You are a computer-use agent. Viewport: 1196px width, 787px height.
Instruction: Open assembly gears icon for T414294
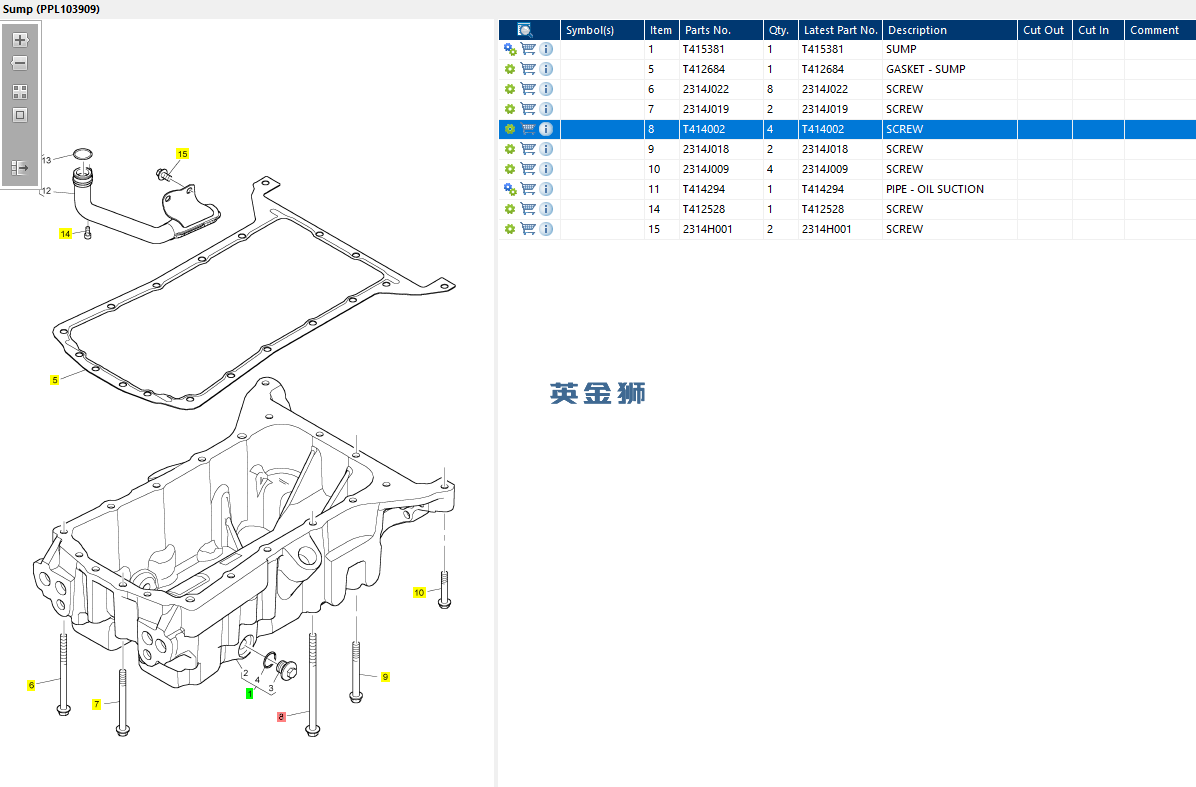tap(510, 189)
